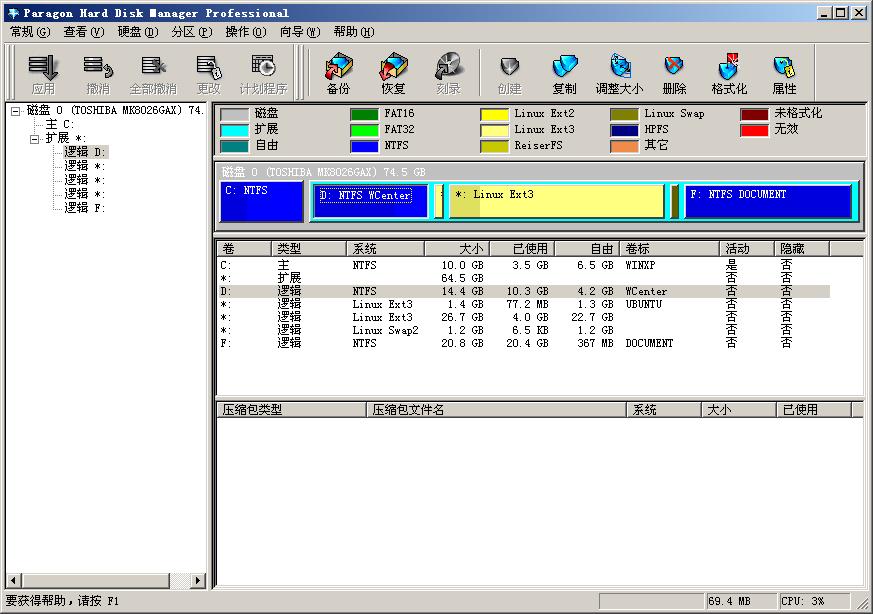Select 逻辑 F: in the disk tree
Image resolution: width=873 pixels, height=614 pixels.
coord(85,208)
